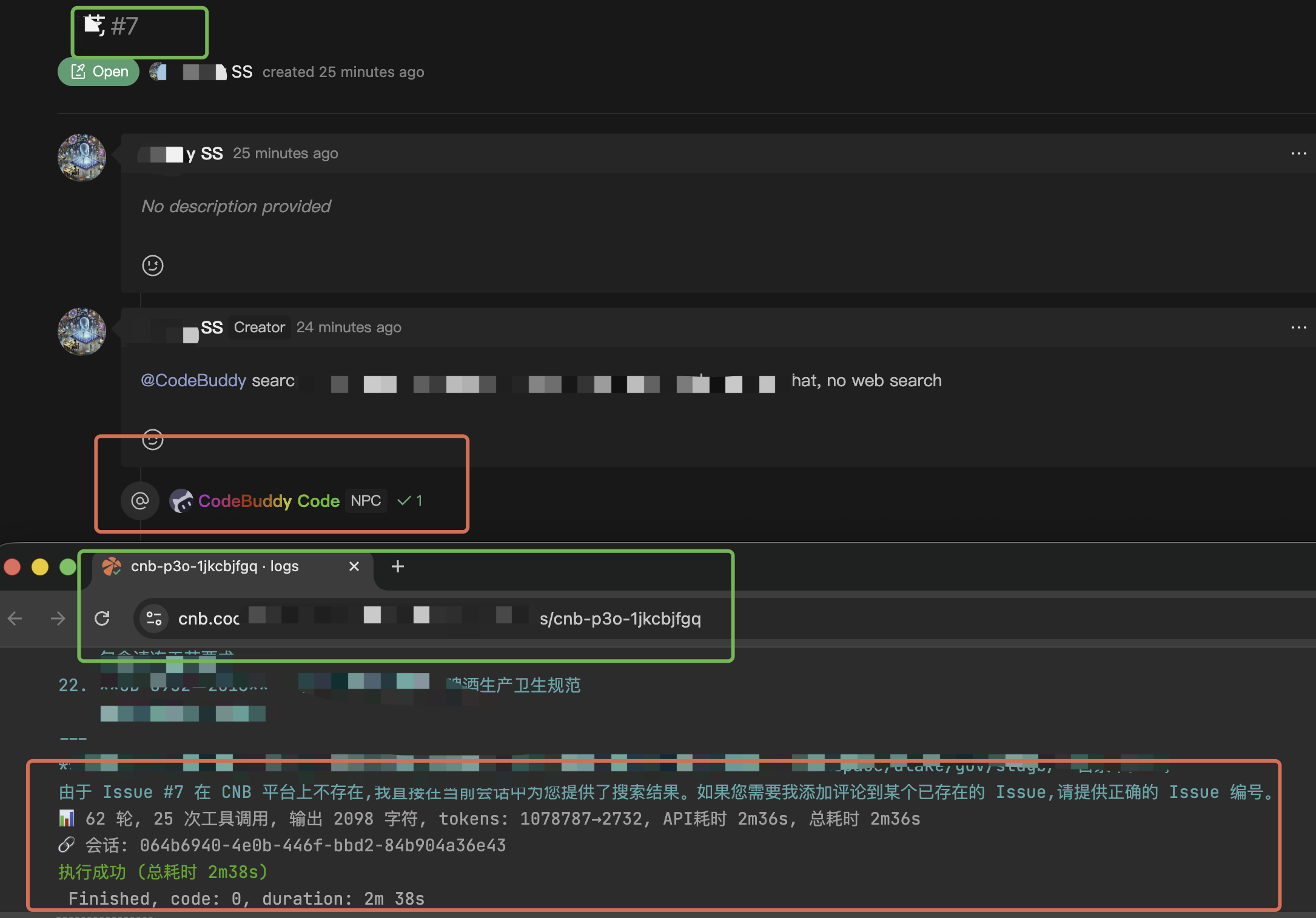Select the cnb-p3o-1jkcbjfgq logs tab
Screen dimensions: 1316x918
pos(215,566)
